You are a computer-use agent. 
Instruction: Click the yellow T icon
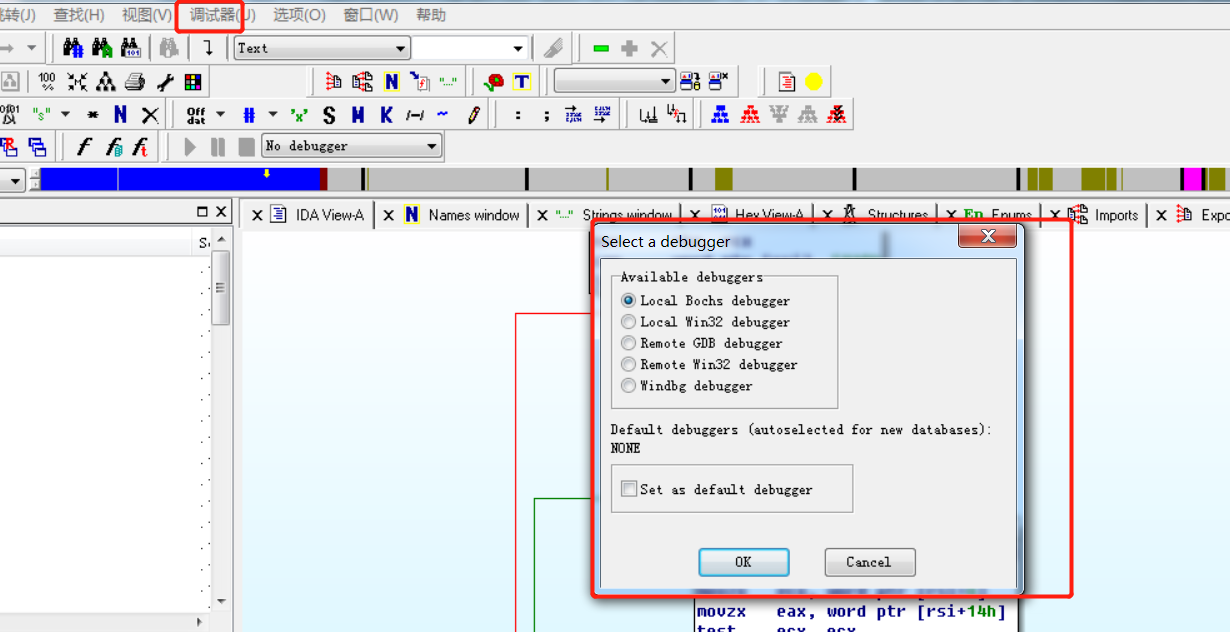point(521,82)
